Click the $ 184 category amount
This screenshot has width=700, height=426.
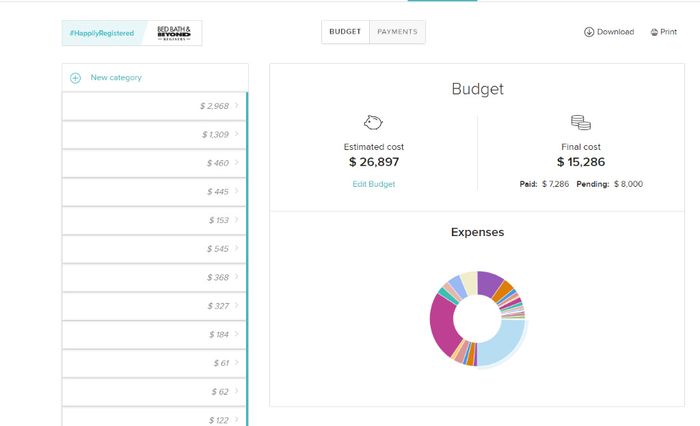(219, 335)
